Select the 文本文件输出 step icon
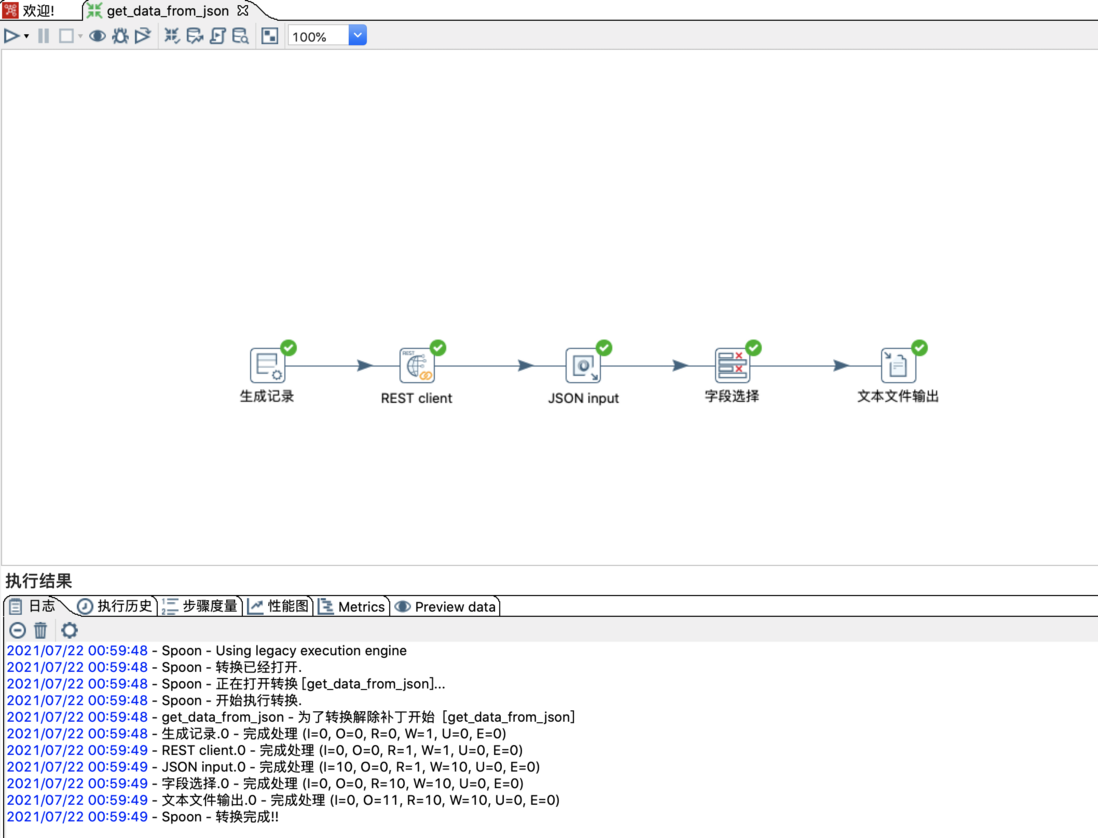The width and height of the screenshot is (1098, 838). [898, 365]
